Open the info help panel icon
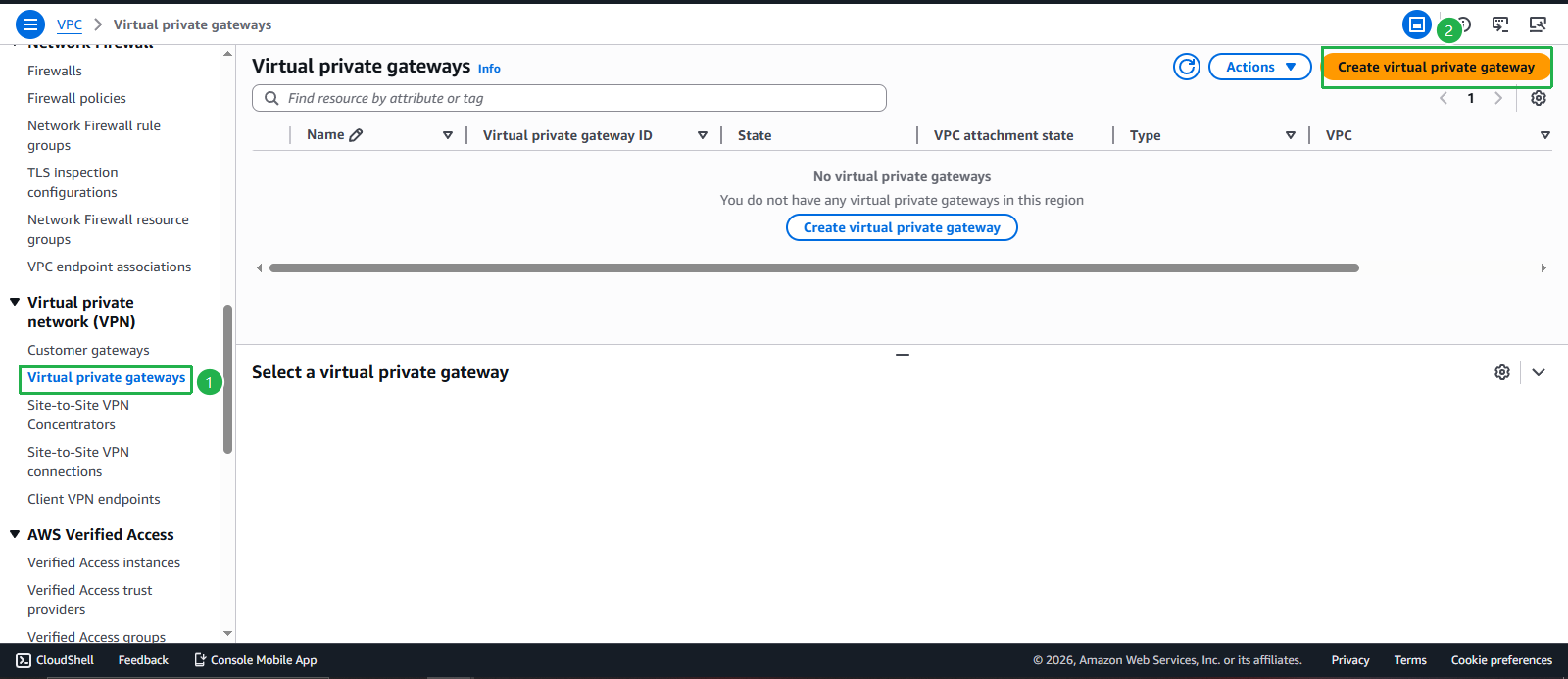This screenshot has height=679, width=1568. (x=1464, y=24)
